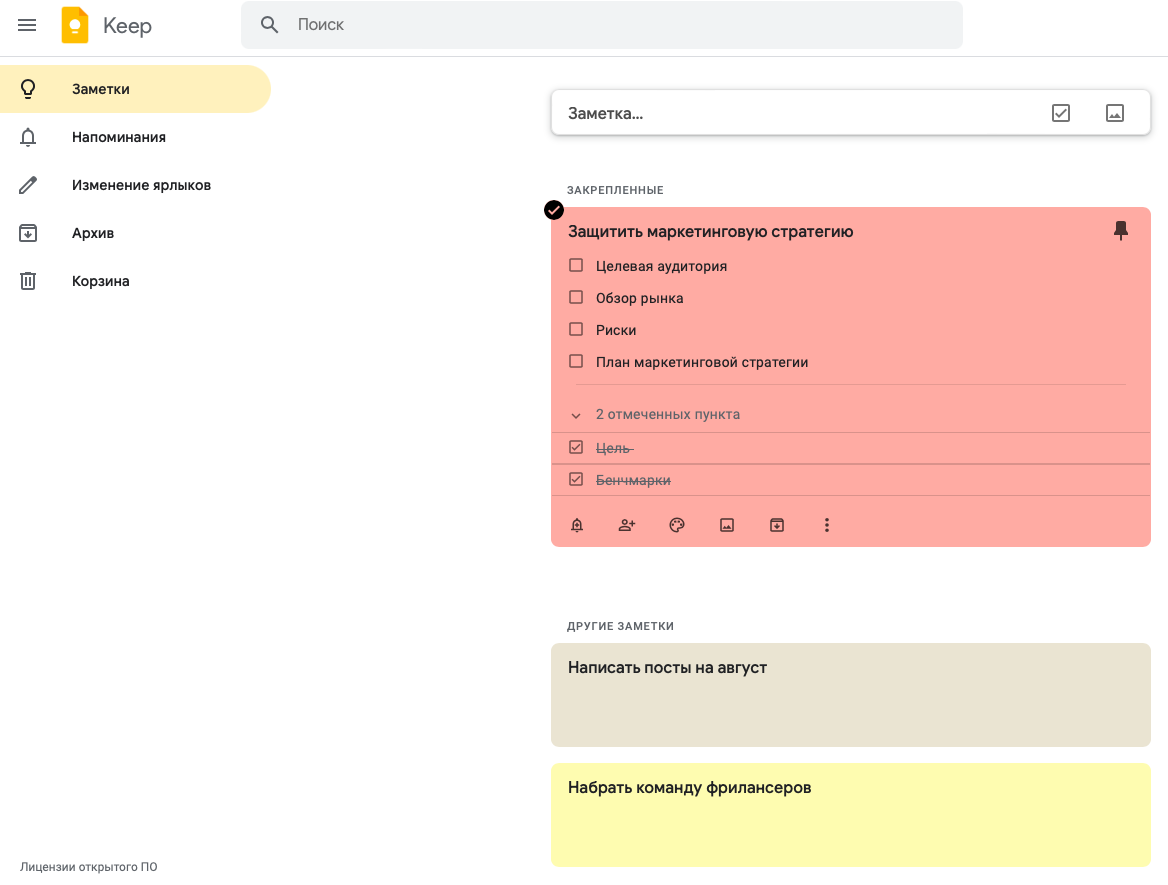Click the Keep wordmark text
Screen dimensions: 1168x885
click(x=127, y=26)
